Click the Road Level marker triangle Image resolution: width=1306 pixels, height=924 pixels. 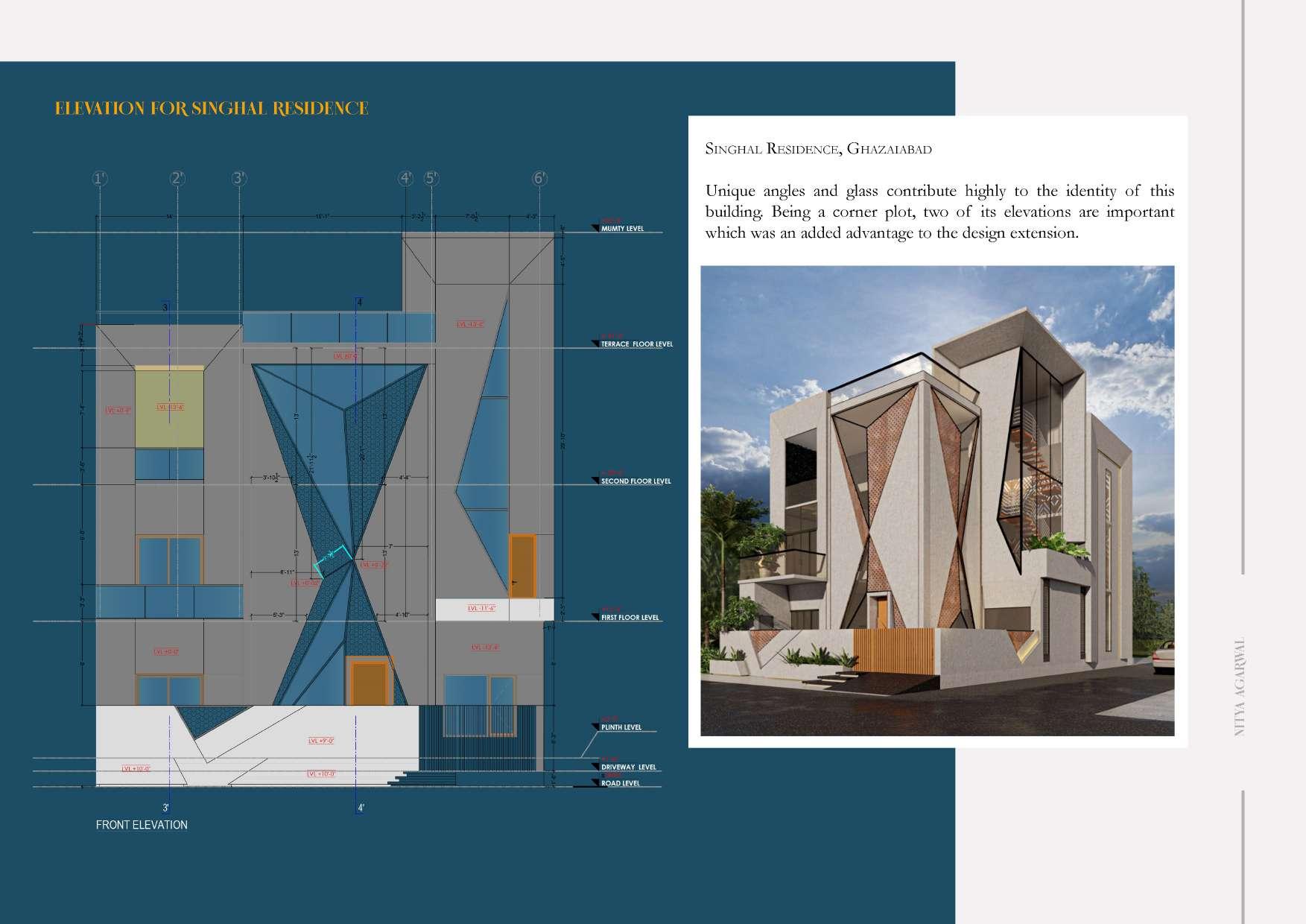[x=595, y=783]
